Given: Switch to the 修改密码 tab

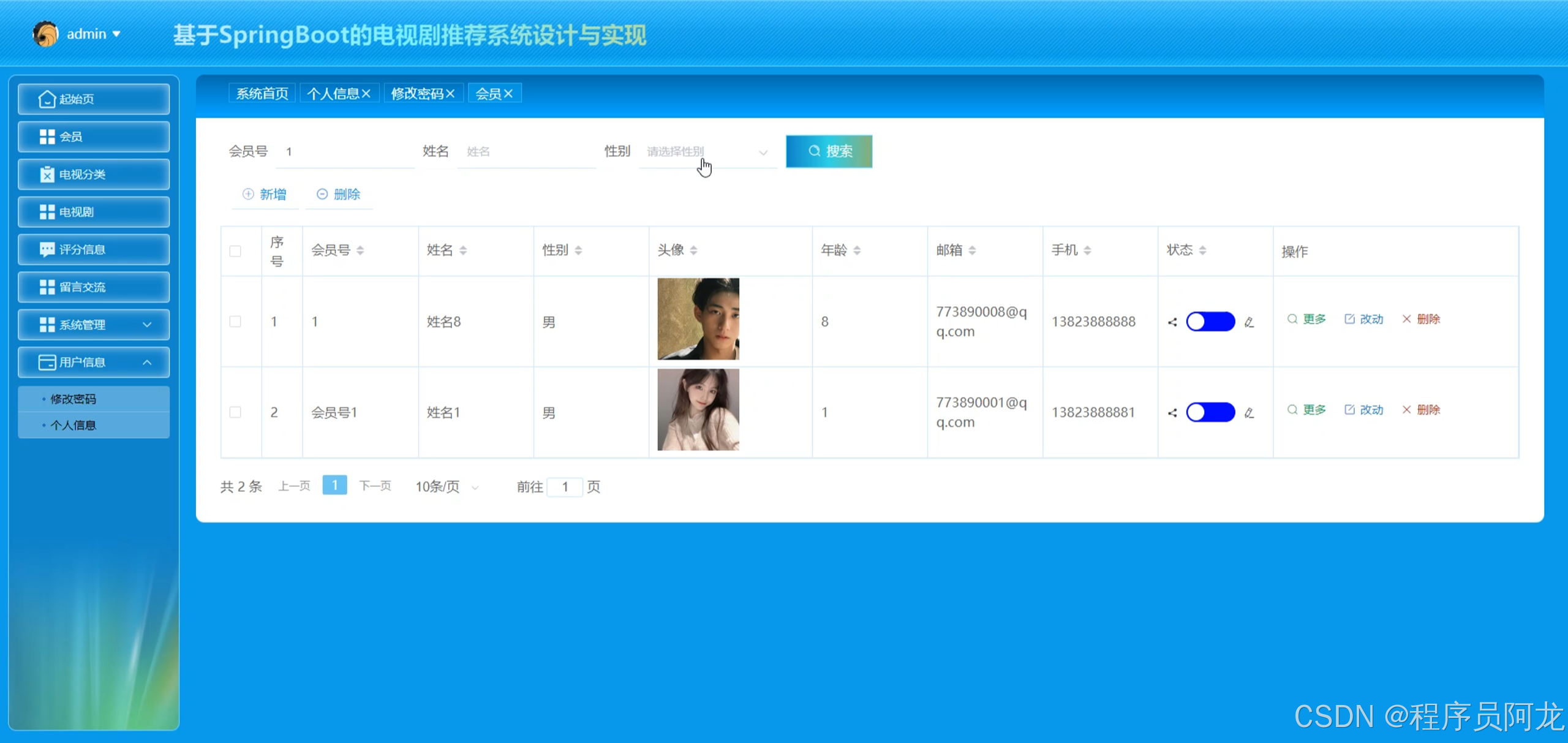Looking at the screenshot, I should (x=417, y=94).
